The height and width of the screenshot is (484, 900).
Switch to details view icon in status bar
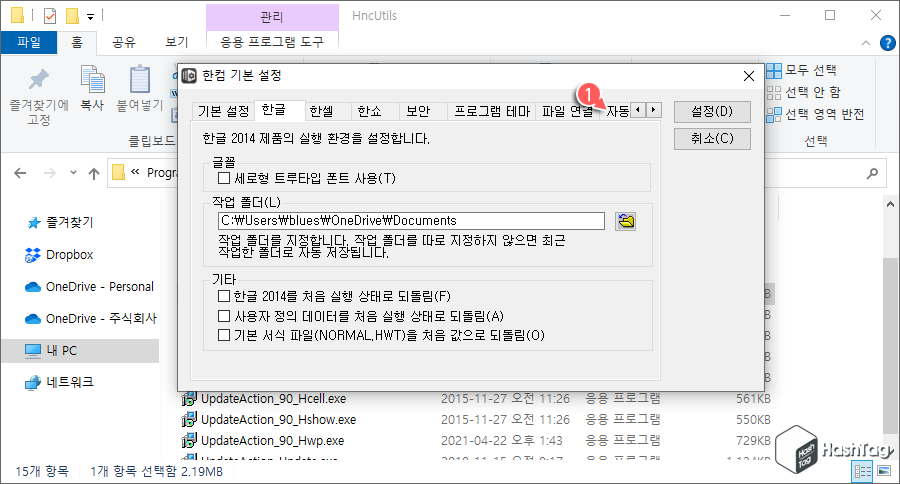[x=863, y=471]
